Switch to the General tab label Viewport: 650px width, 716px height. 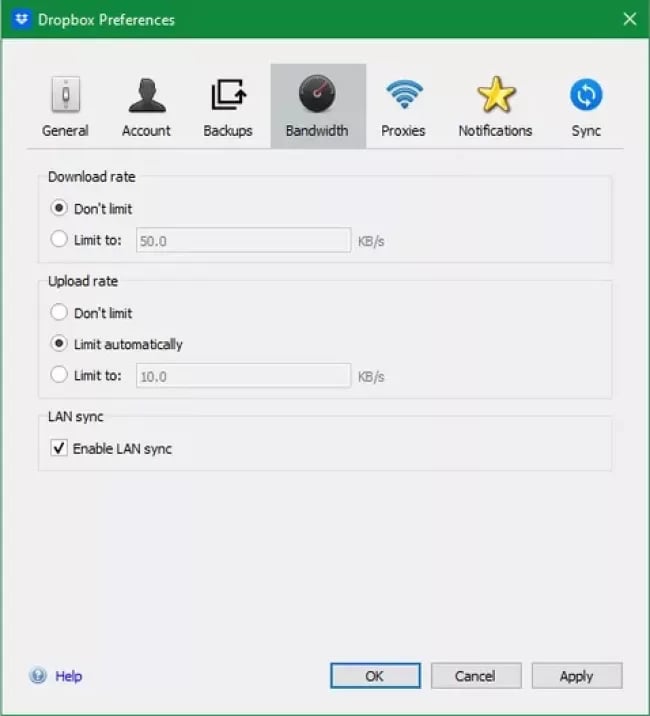click(65, 131)
